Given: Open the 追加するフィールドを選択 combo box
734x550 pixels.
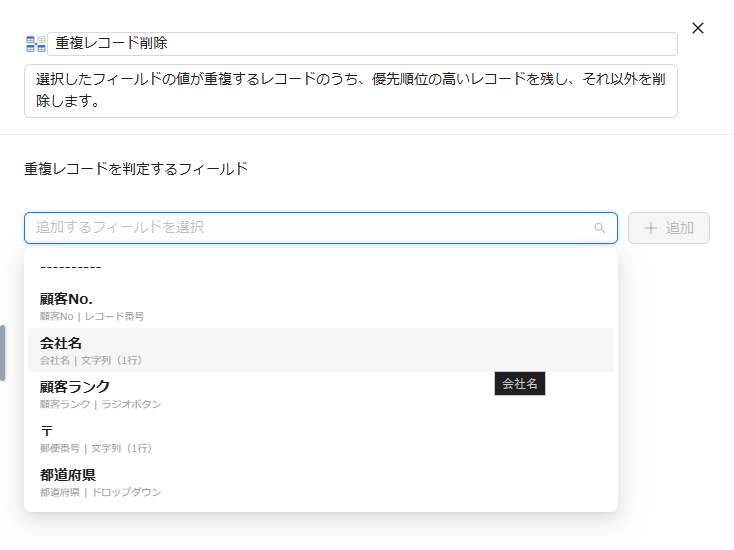Looking at the screenshot, I should [x=321, y=228].
